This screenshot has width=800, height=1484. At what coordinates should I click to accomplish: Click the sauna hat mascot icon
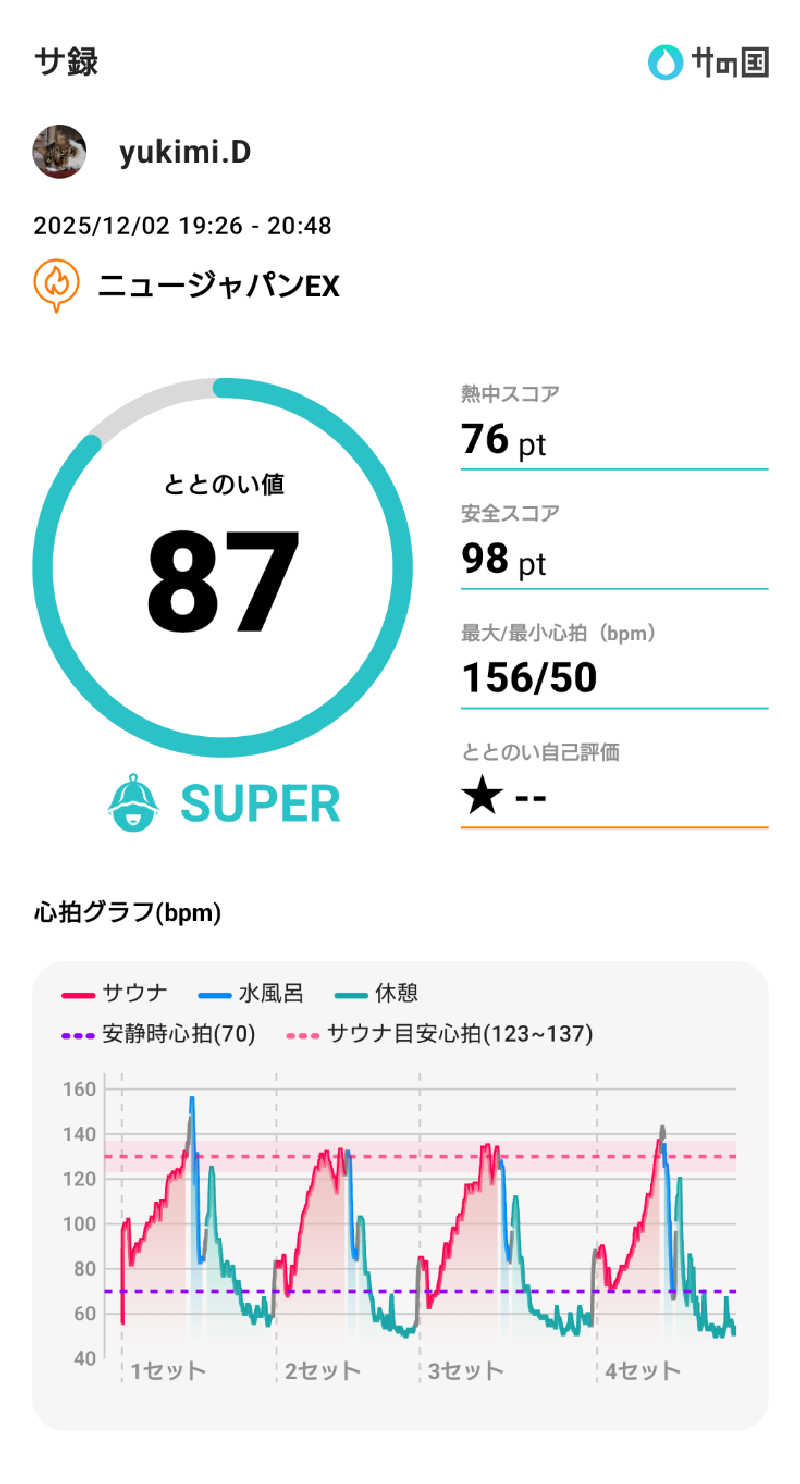[x=133, y=804]
